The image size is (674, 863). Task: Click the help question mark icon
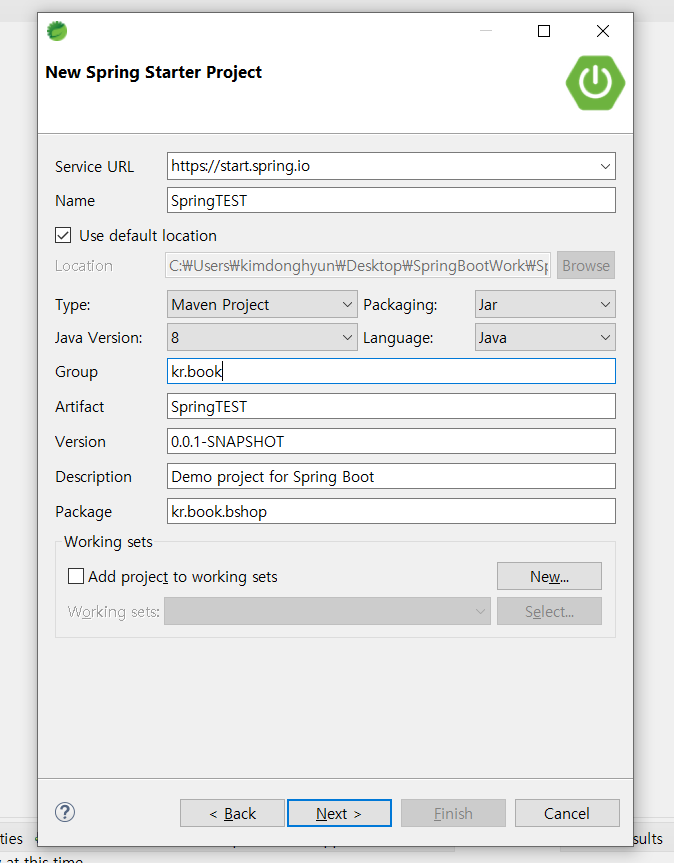[x=65, y=812]
